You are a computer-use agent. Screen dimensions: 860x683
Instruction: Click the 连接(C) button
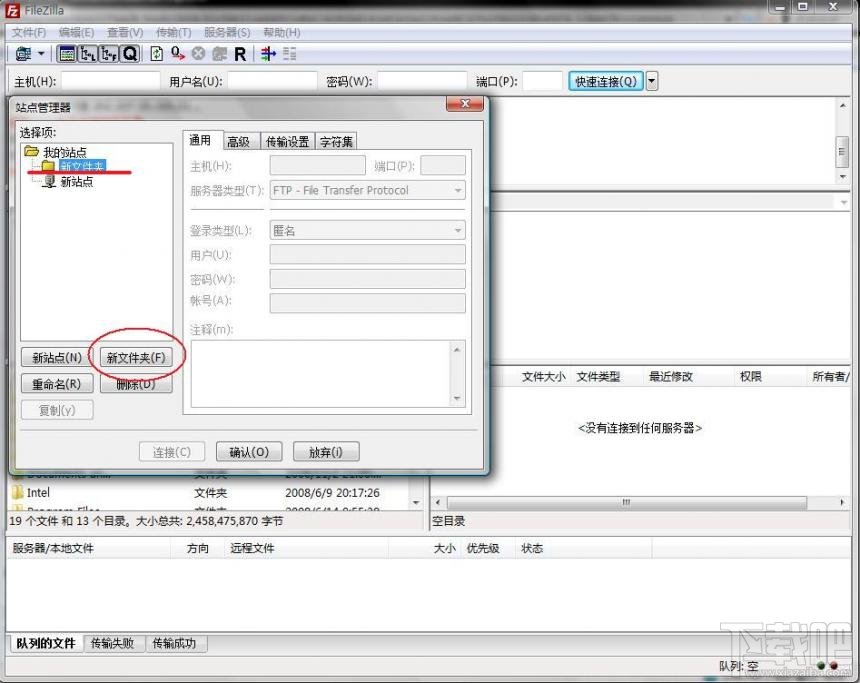[172, 452]
